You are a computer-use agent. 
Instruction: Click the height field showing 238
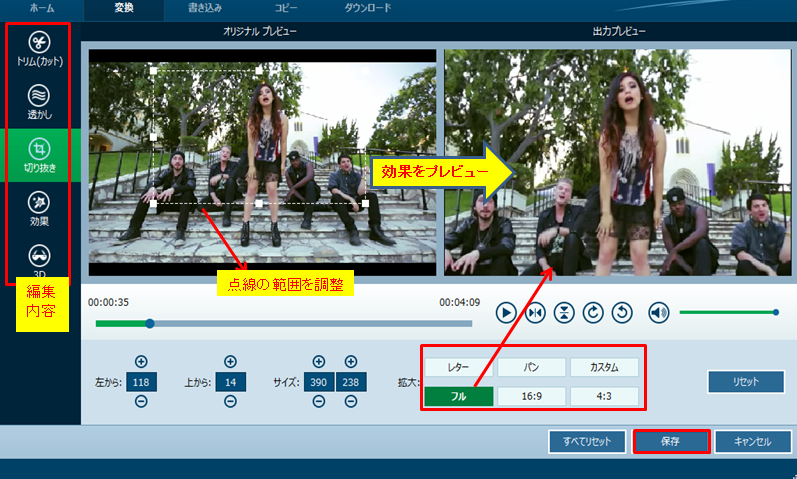(x=351, y=382)
